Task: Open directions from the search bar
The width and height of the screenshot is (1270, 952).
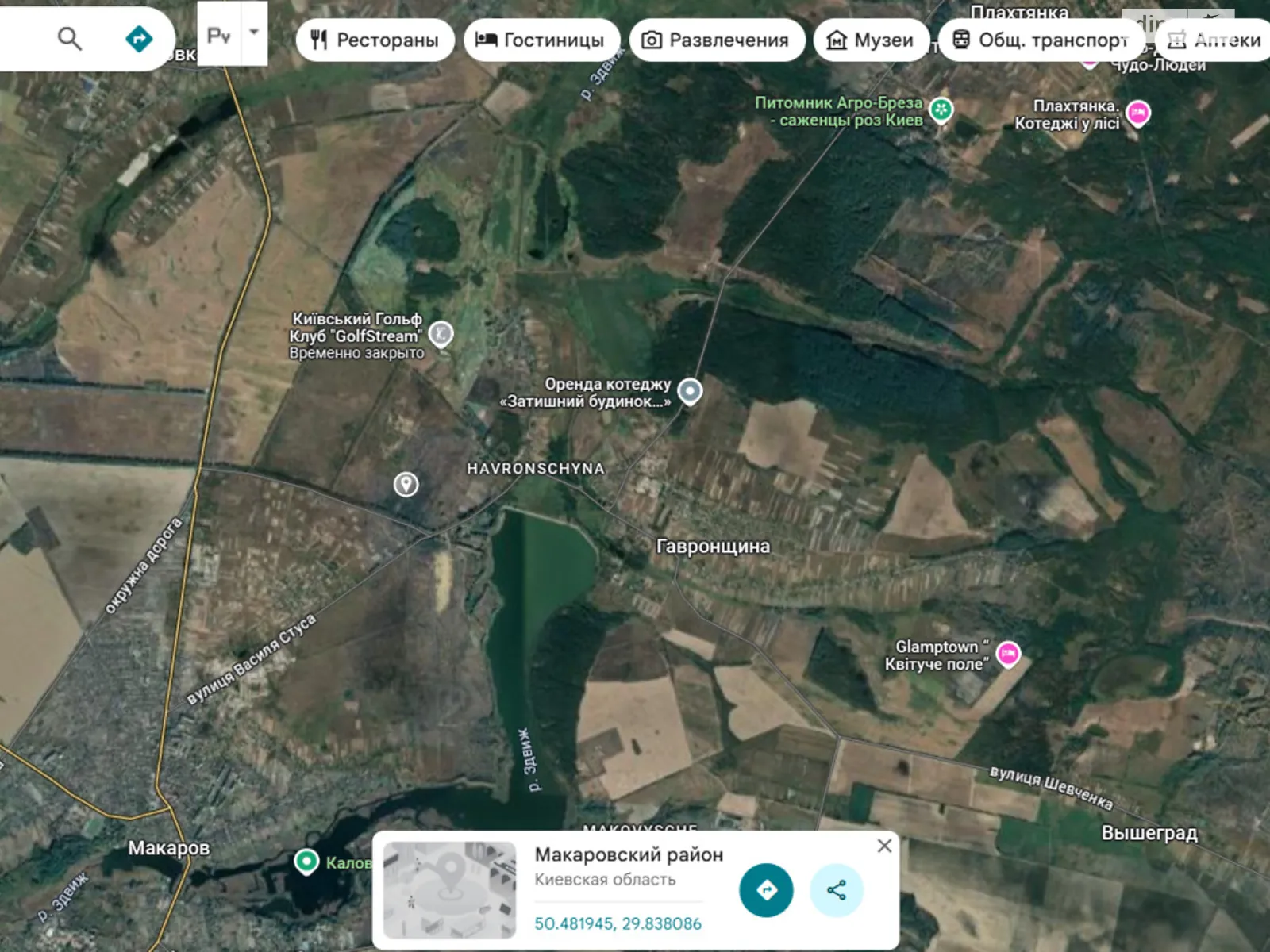Action: point(139,38)
